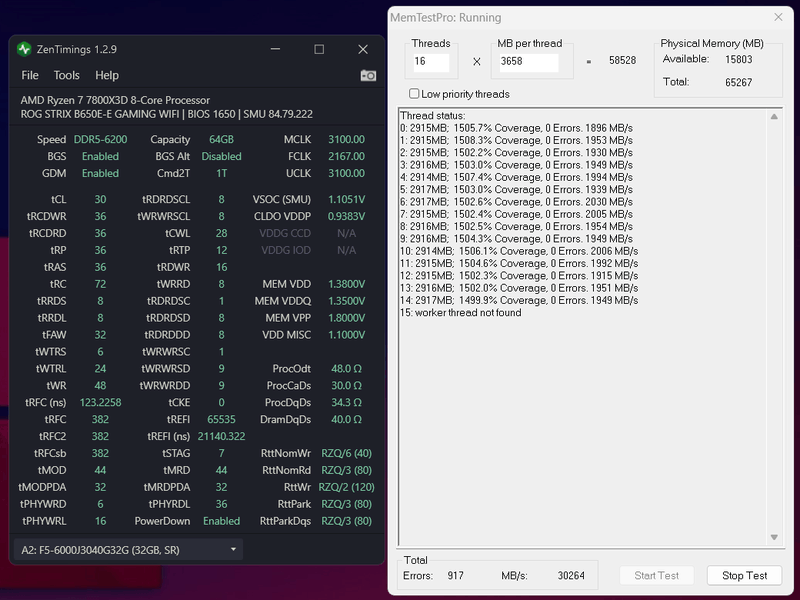Minimize the ZenTimings window
Image resolution: width=800 pixels, height=600 pixels.
tap(276, 49)
